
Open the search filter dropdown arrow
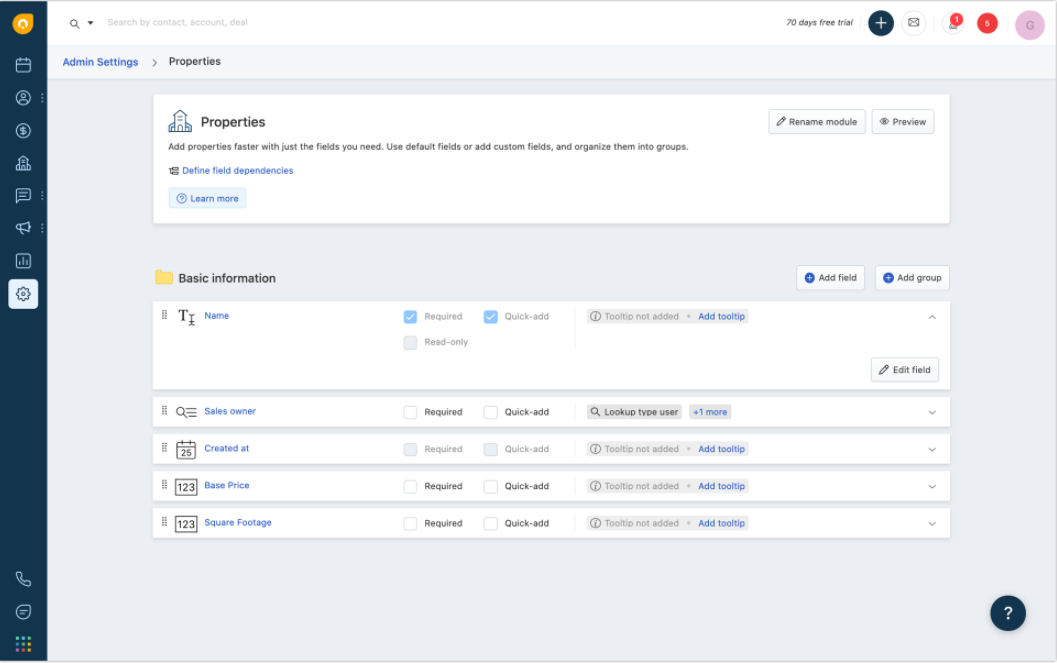click(90, 23)
